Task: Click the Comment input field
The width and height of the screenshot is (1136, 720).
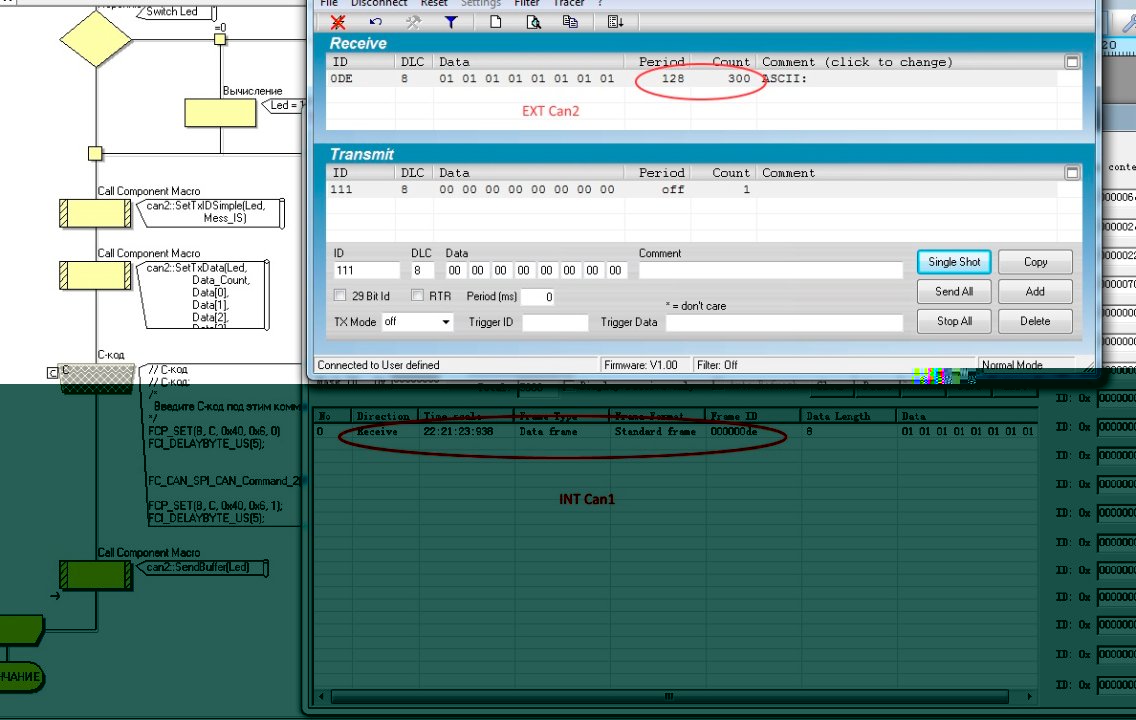Action: [x=771, y=270]
